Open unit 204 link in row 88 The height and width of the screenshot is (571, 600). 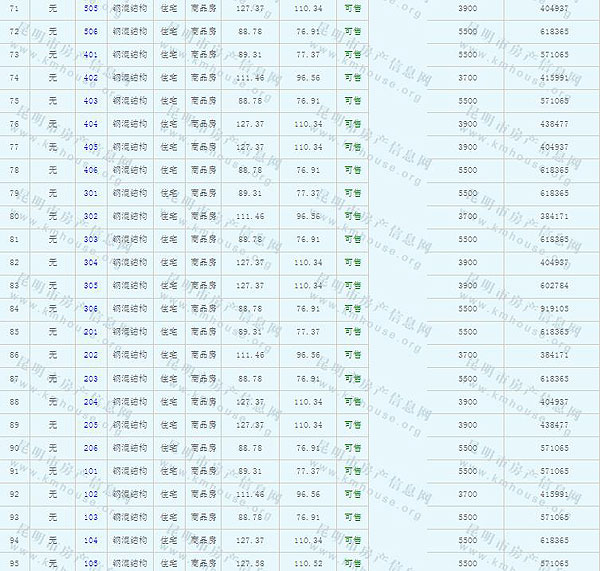click(x=91, y=401)
